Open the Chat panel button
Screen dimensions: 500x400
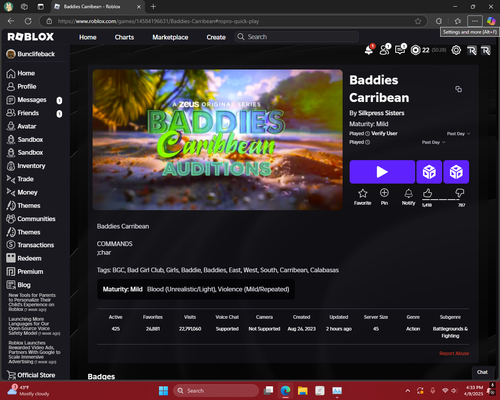482,372
